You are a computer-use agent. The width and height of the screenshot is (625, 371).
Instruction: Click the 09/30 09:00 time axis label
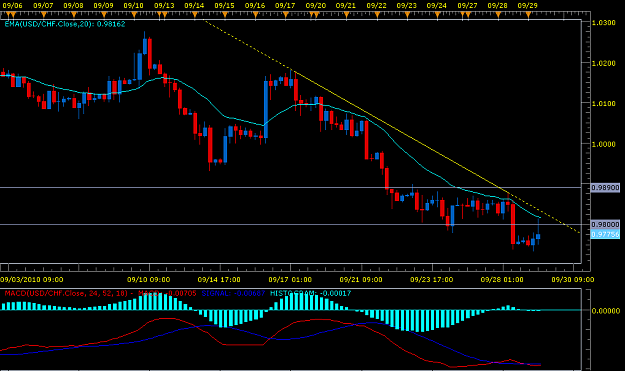pyautogui.click(x=573, y=280)
